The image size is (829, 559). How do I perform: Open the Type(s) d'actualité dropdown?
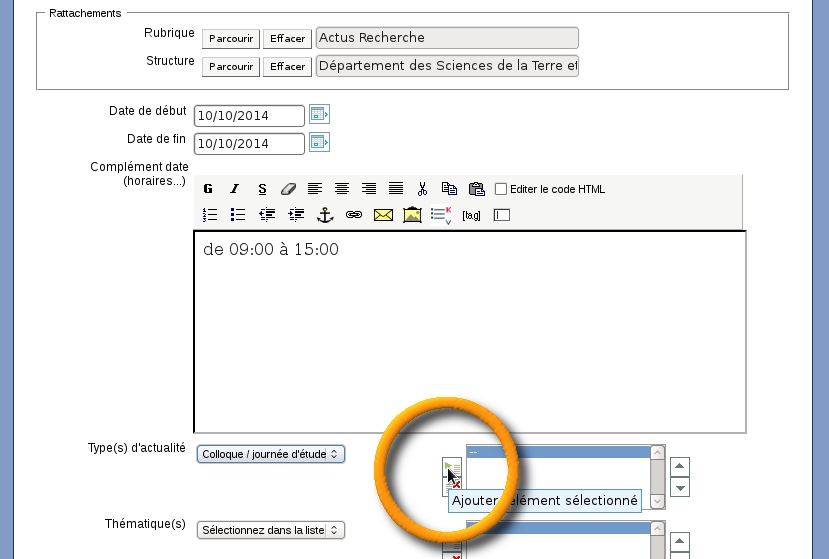(x=270, y=454)
